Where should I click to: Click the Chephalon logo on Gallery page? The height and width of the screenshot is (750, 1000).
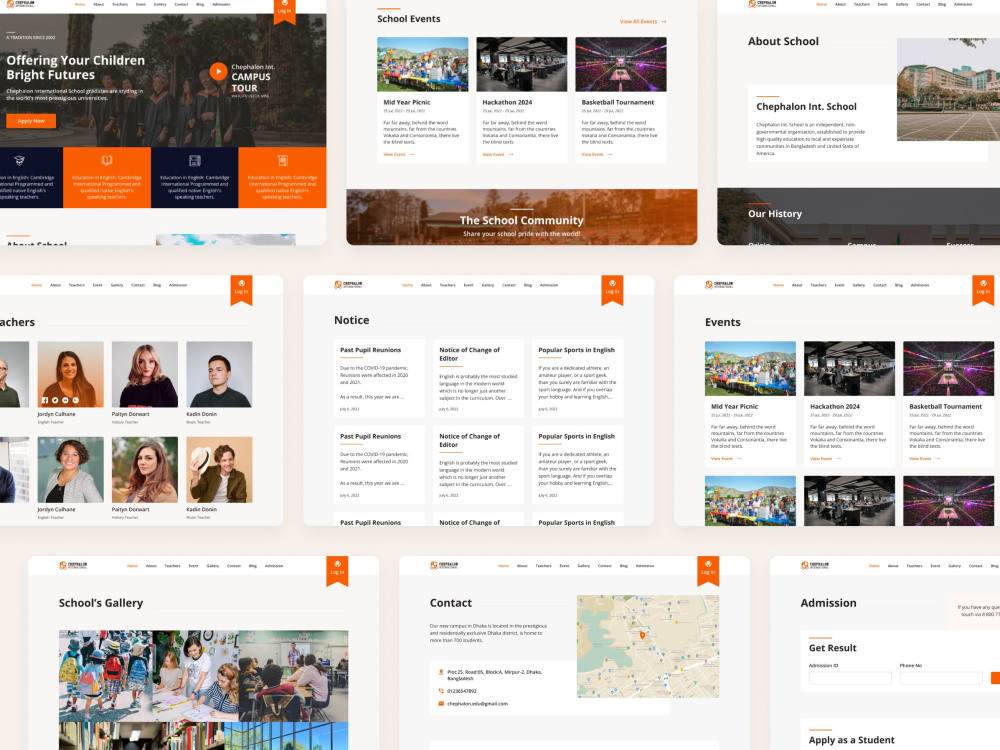[x=73, y=566]
